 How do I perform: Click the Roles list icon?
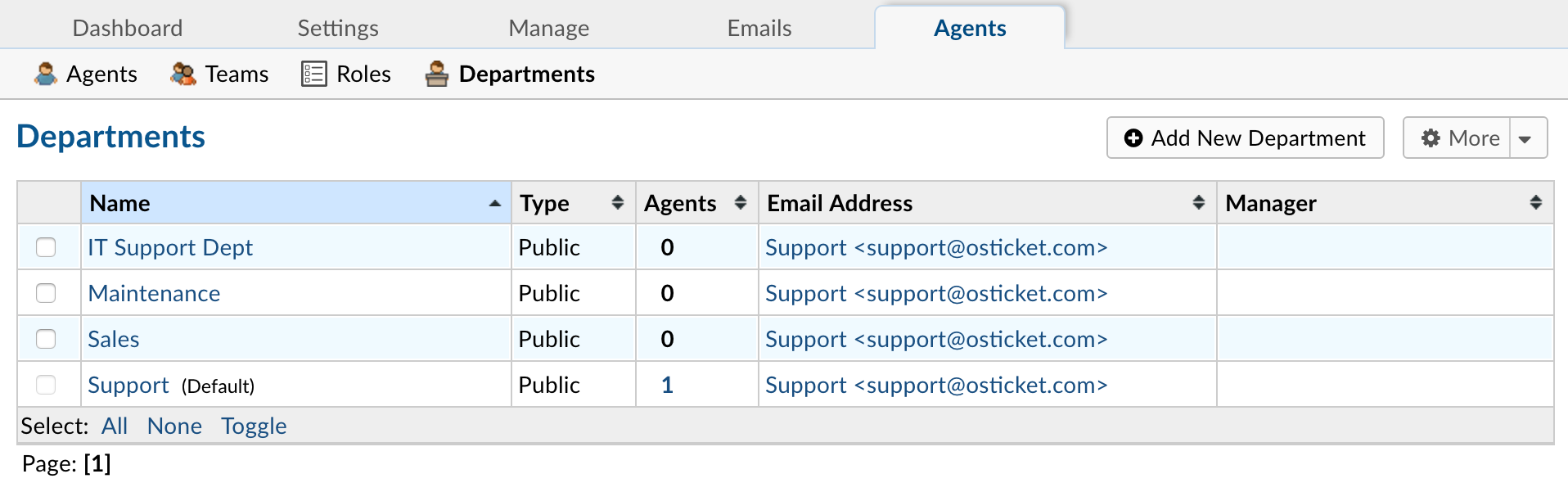point(313,74)
